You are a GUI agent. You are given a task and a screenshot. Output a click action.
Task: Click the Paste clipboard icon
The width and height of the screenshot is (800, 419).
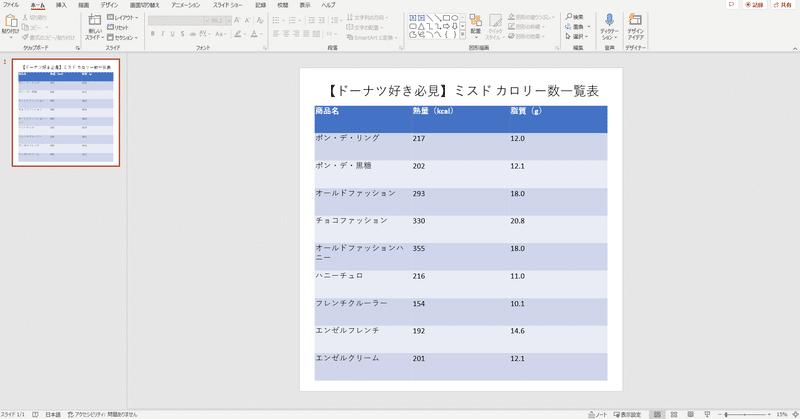(10, 21)
